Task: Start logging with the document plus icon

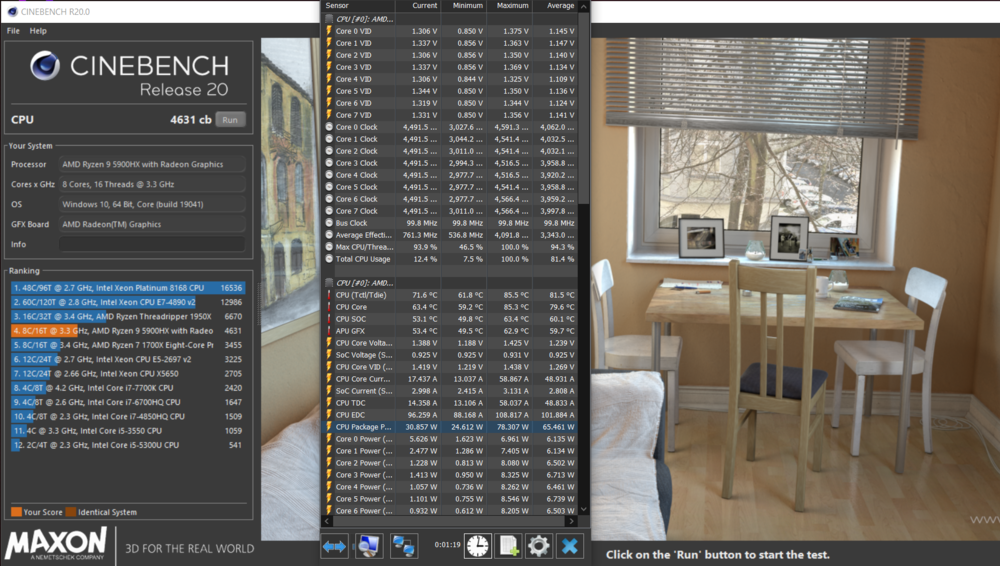Action: 509,546
